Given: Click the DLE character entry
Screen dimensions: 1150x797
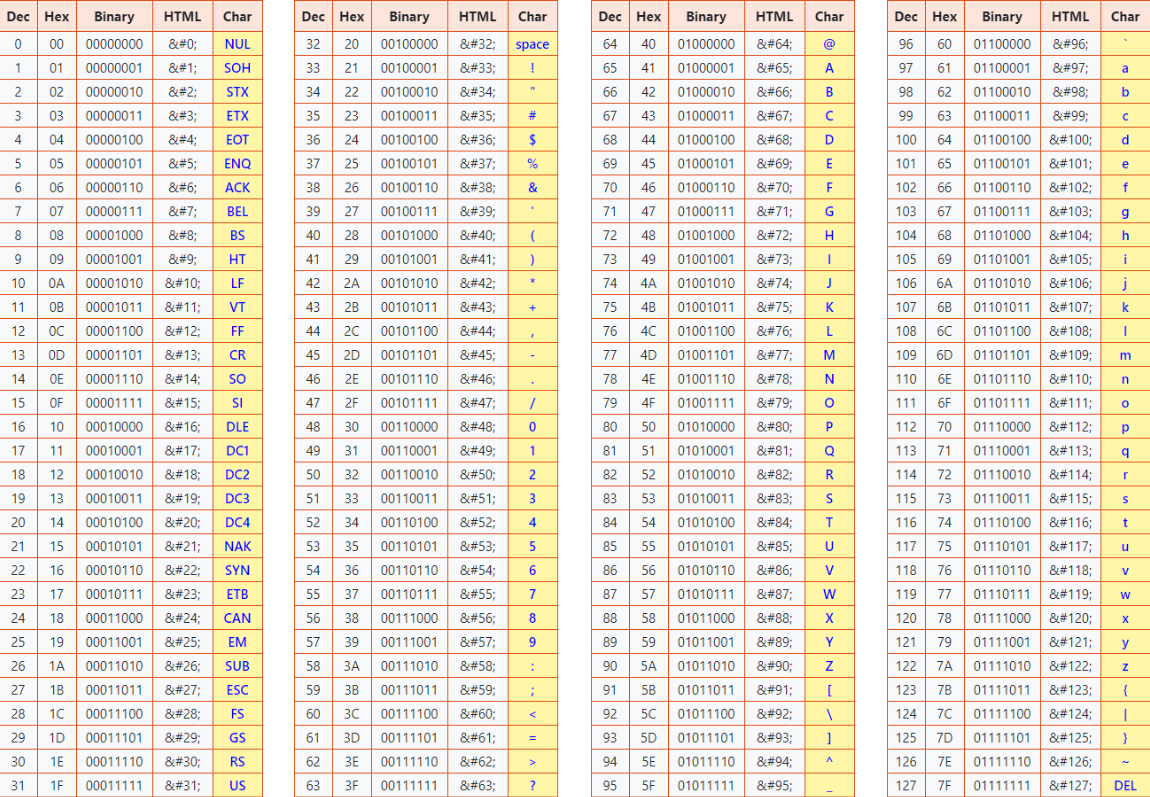Looking at the screenshot, I should click(x=237, y=427).
